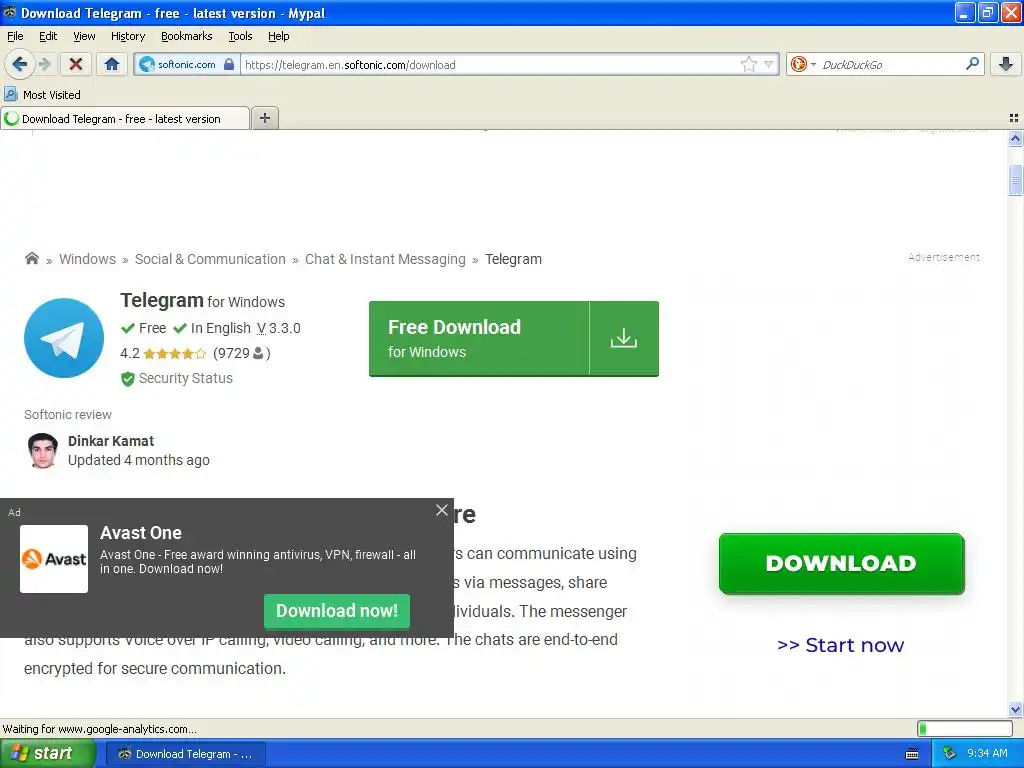Open the downloads arrow button

point(1006,64)
